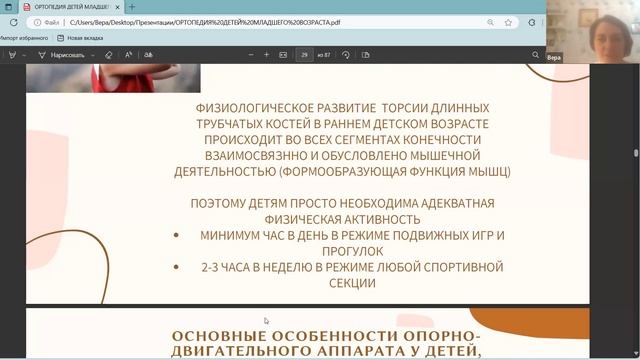This screenshot has width=640, height=360.
Task: Click the line 2-3 ЧАСА В НЕДЕЛЮ
Action: coord(352,267)
